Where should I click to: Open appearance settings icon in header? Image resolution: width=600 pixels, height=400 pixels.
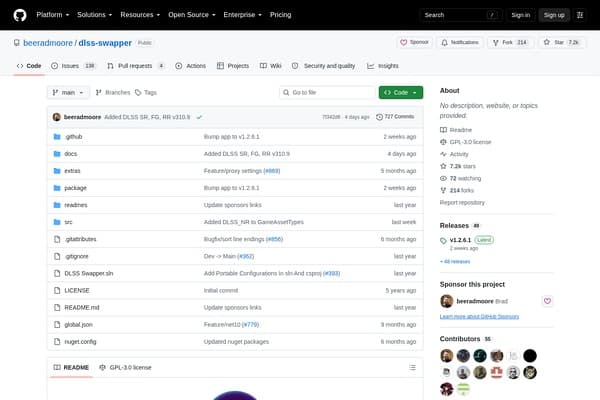coord(580,15)
